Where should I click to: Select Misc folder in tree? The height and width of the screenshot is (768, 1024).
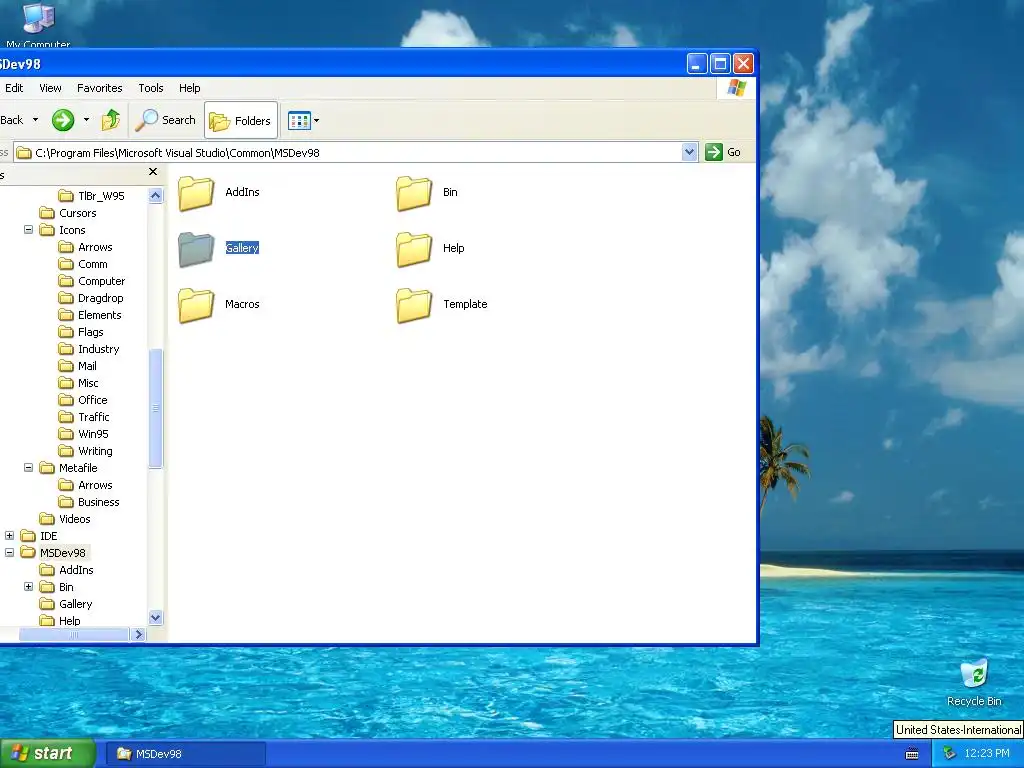[x=78, y=383]
